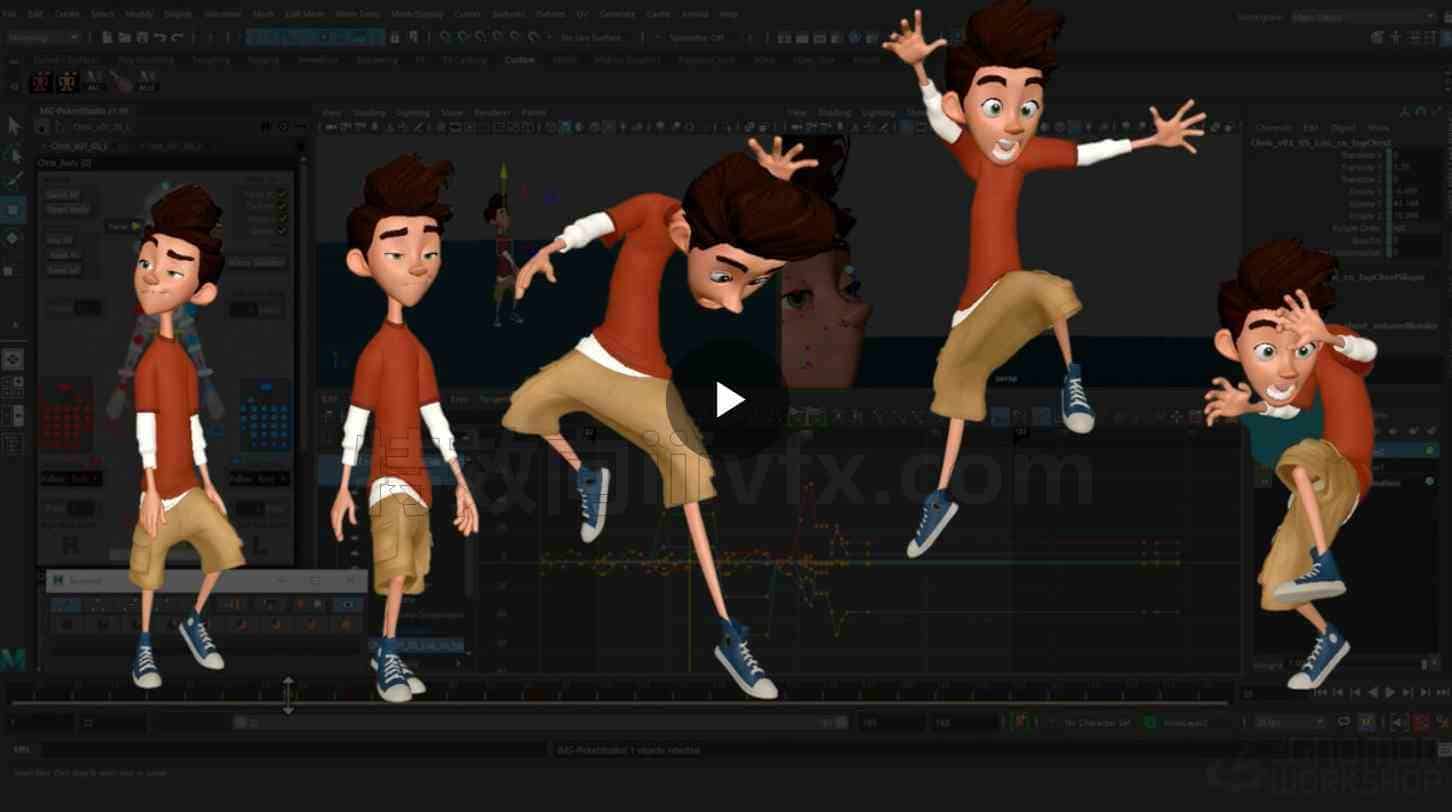Open the Arnold menu
Viewport: 1452px width, 812px height.
(x=695, y=15)
